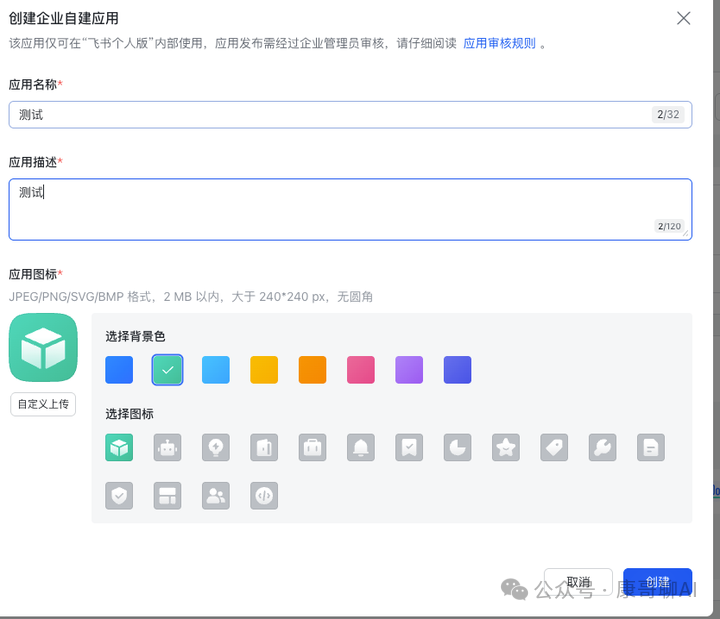This screenshot has width=720, height=619.
Task: Choose the blue background color
Action: 119,370
